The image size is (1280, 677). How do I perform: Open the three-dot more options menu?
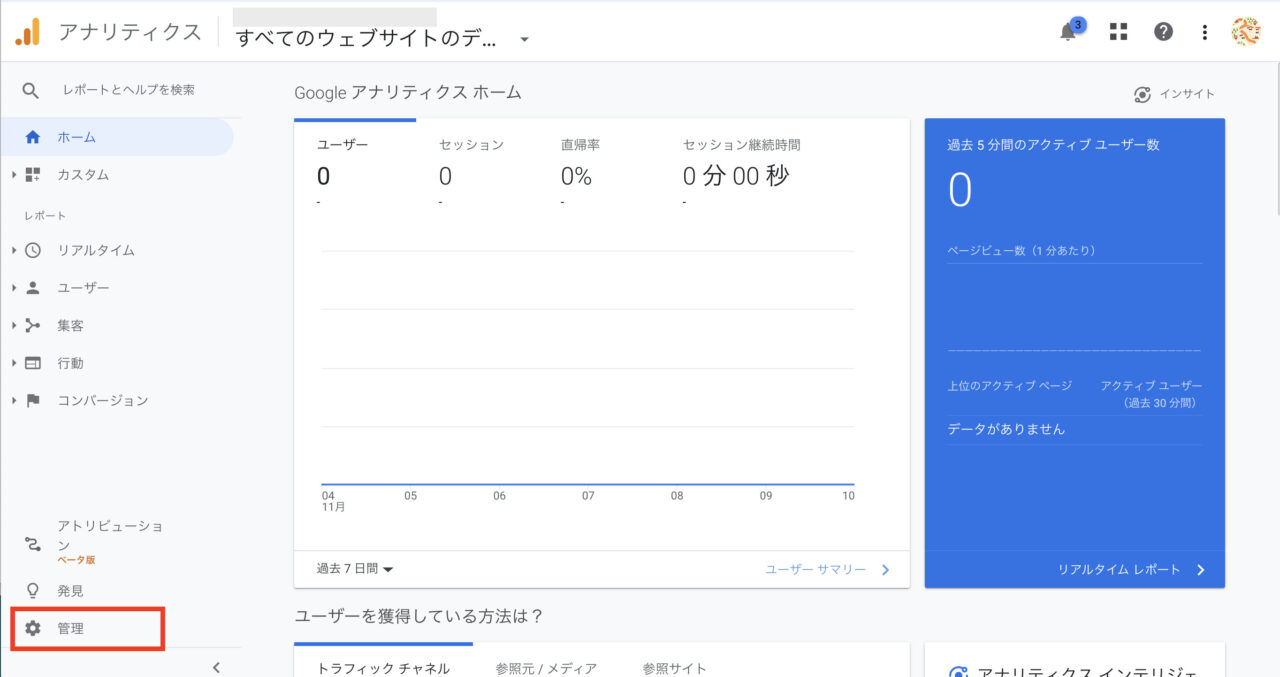point(1205,32)
